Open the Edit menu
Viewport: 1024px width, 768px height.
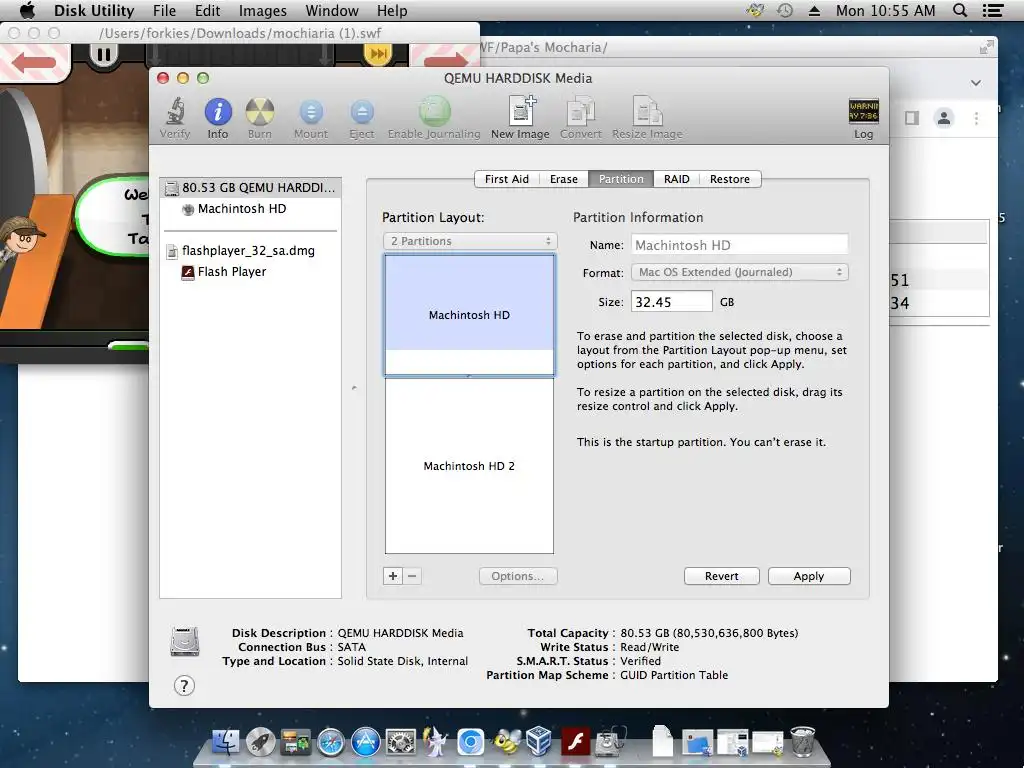pyautogui.click(x=208, y=10)
